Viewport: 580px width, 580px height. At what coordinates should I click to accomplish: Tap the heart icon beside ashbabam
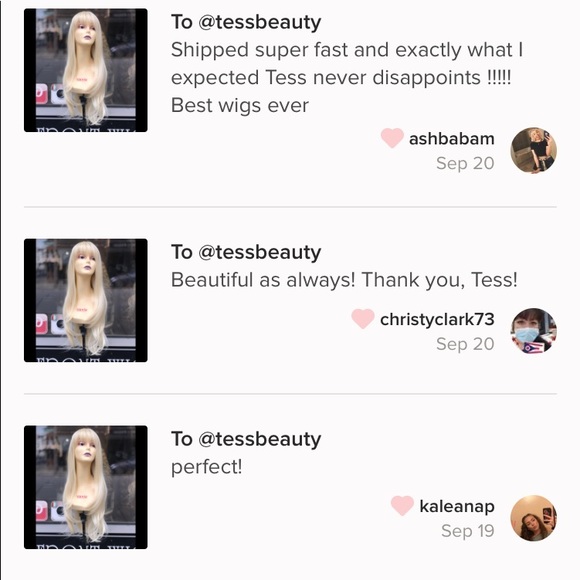392,138
